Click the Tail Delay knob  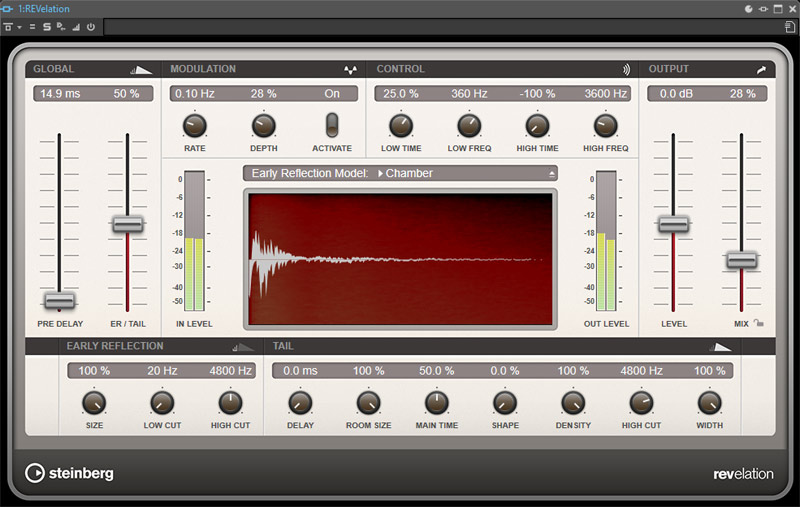click(300, 403)
